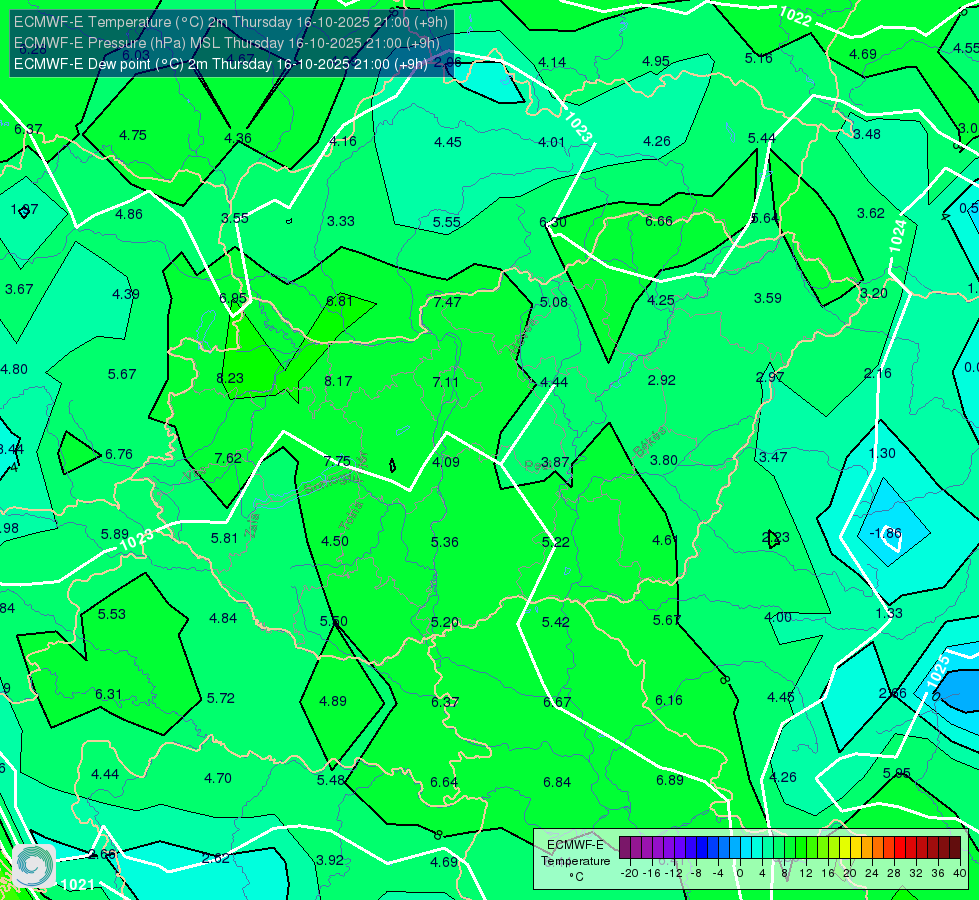The image size is (979, 900).
Task: Click the 1023 isobar label near Zala
Action: tap(136, 540)
